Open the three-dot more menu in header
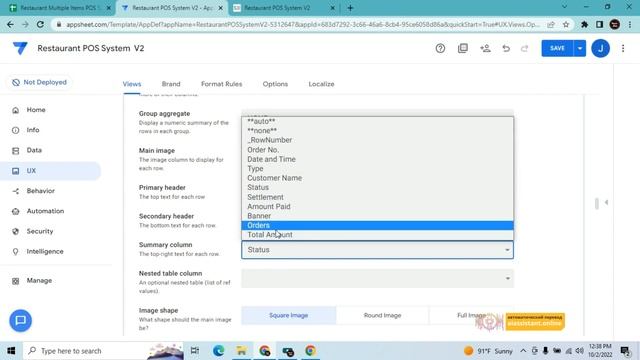 coord(623,49)
